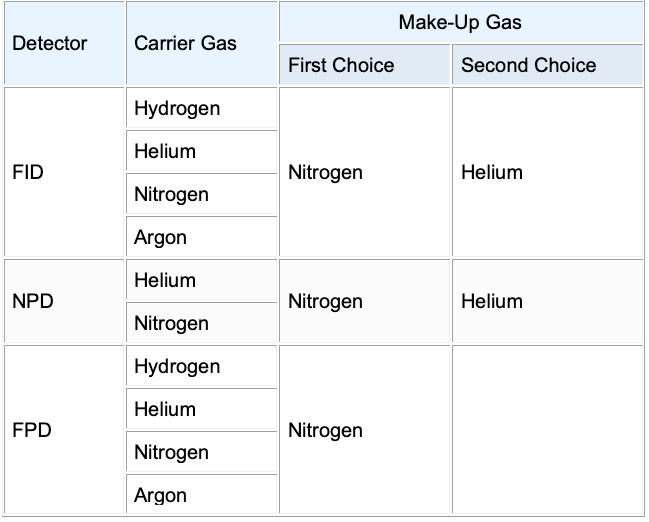Click Nitrogen first choice for NPD
Screen dimensions: 649x522
tap(325, 301)
